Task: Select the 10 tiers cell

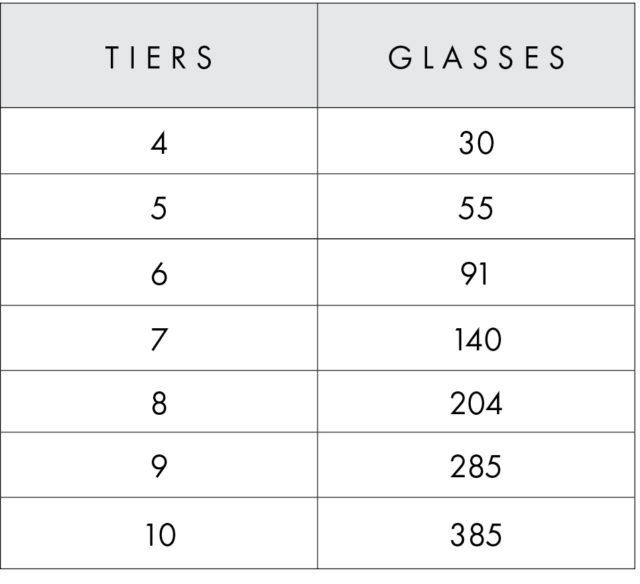Action: point(159,535)
